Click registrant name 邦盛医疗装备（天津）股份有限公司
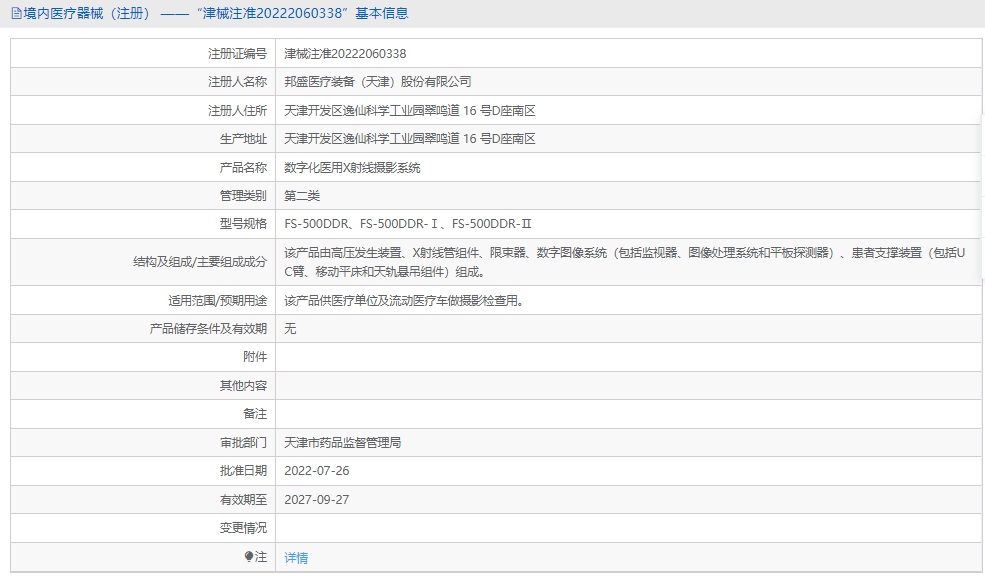The image size is (985, 577). coord(378,82)
